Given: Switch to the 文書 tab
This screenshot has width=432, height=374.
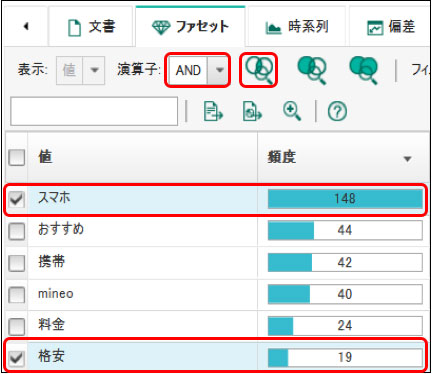Looking at the screenshot, I should 91,27.
